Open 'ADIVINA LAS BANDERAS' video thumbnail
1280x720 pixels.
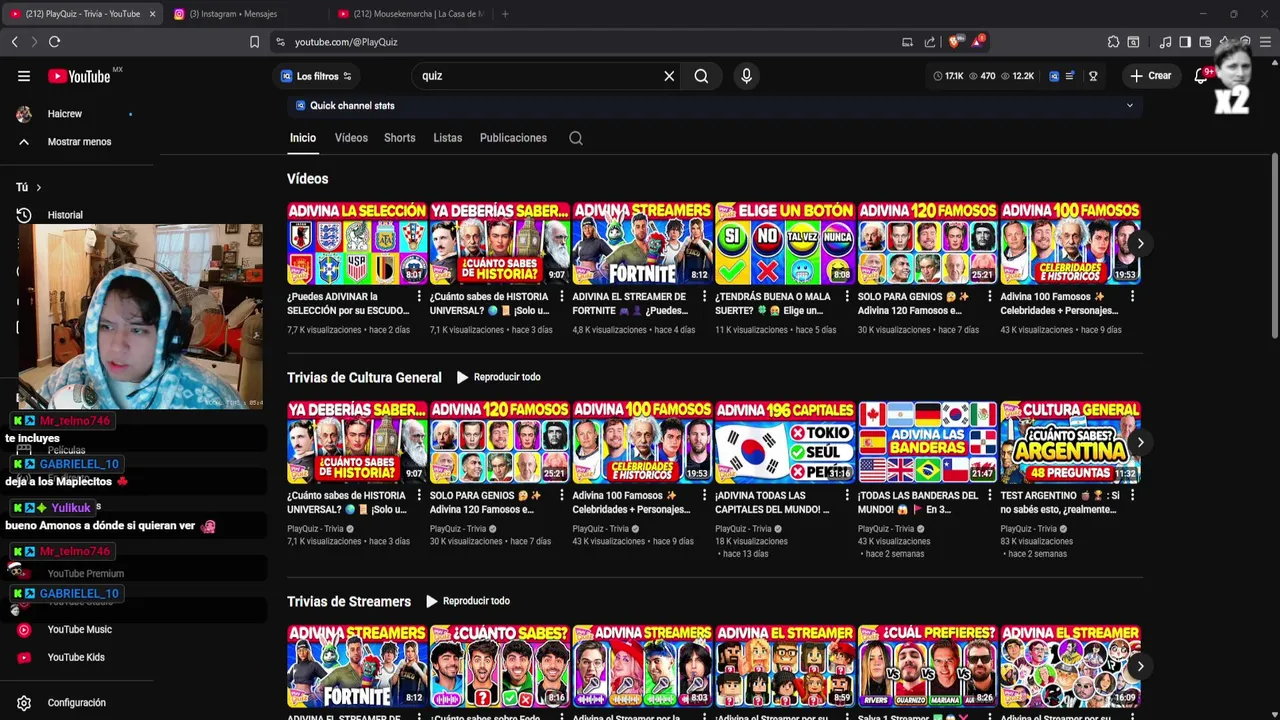coord(928,442)
